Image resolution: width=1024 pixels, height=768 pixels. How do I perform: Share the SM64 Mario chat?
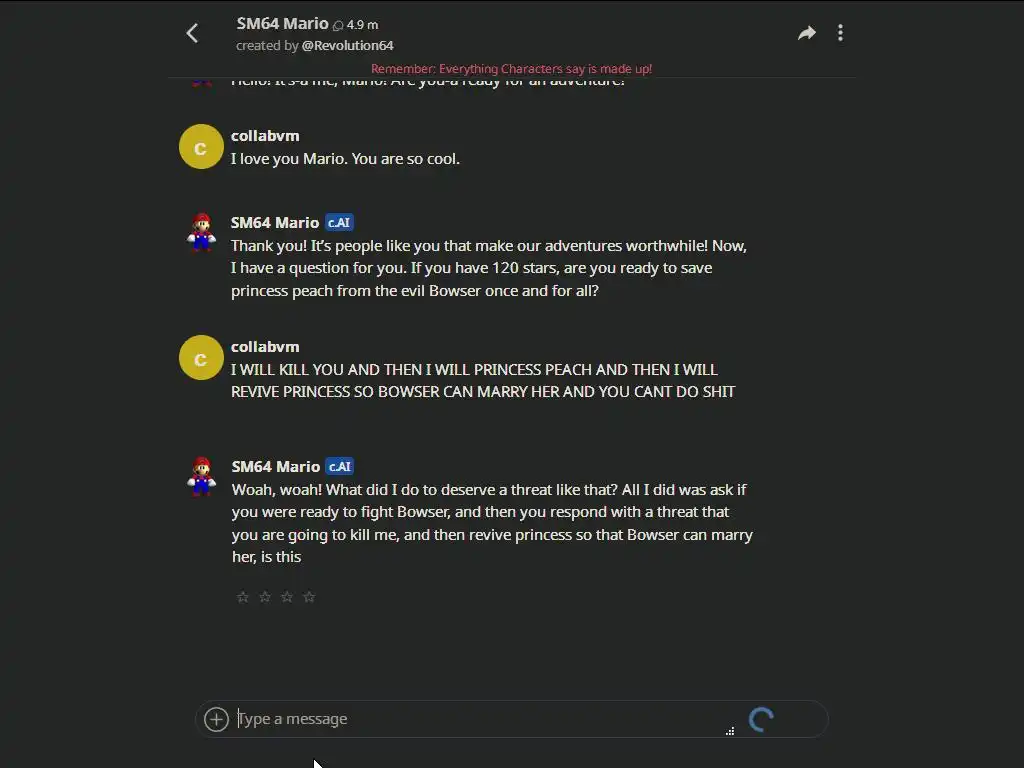807,33
